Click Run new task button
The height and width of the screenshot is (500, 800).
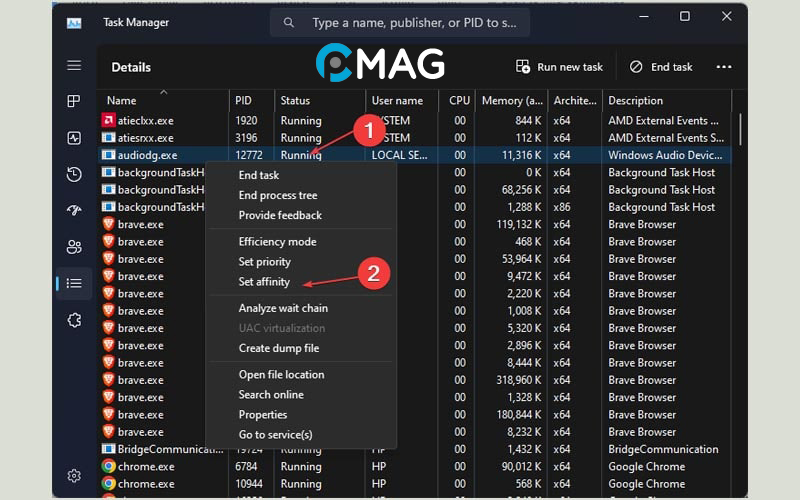pyautogui.click(x=559, y=67)
